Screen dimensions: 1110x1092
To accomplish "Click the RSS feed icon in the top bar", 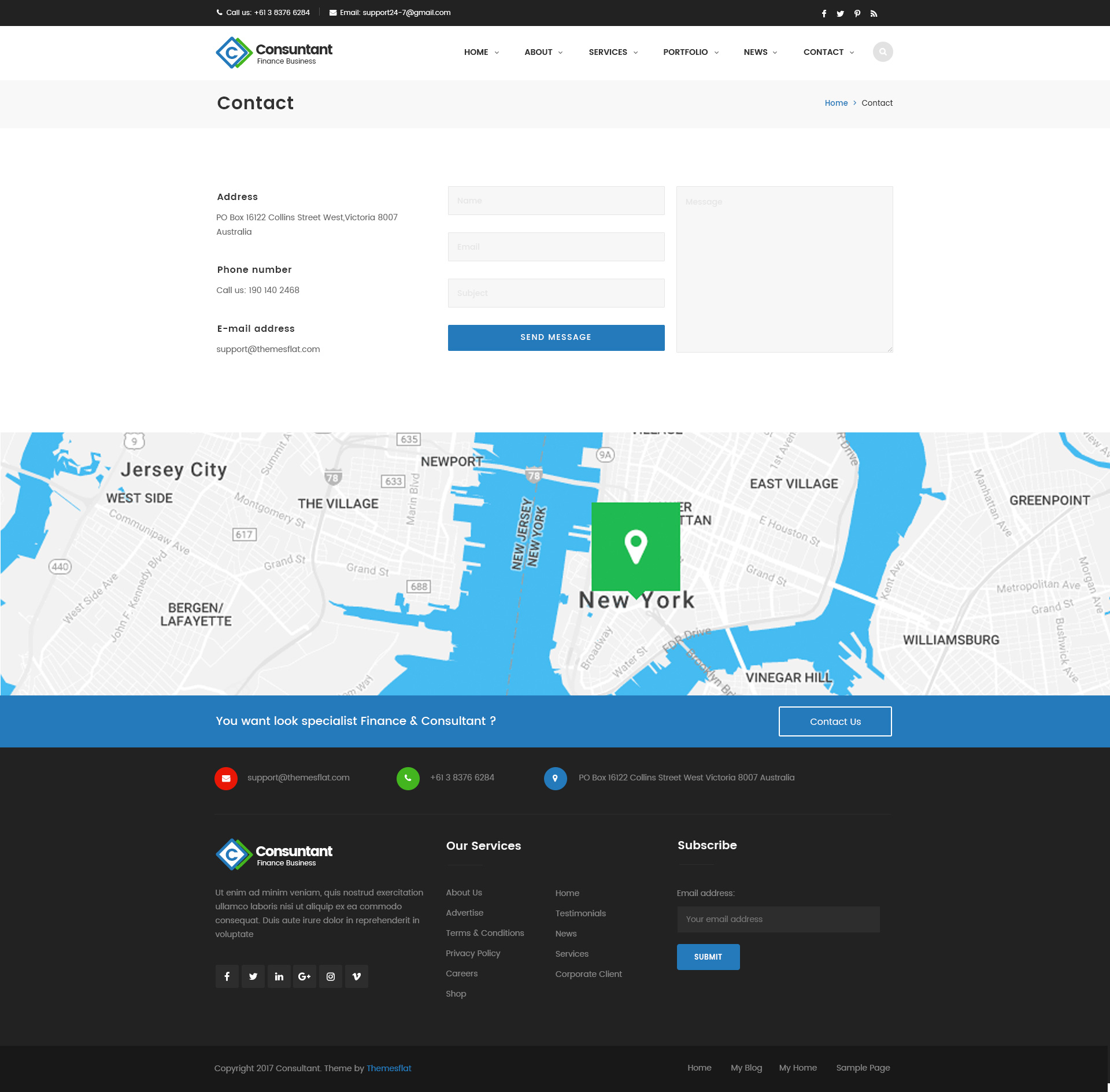I will (x=874, y=13).
